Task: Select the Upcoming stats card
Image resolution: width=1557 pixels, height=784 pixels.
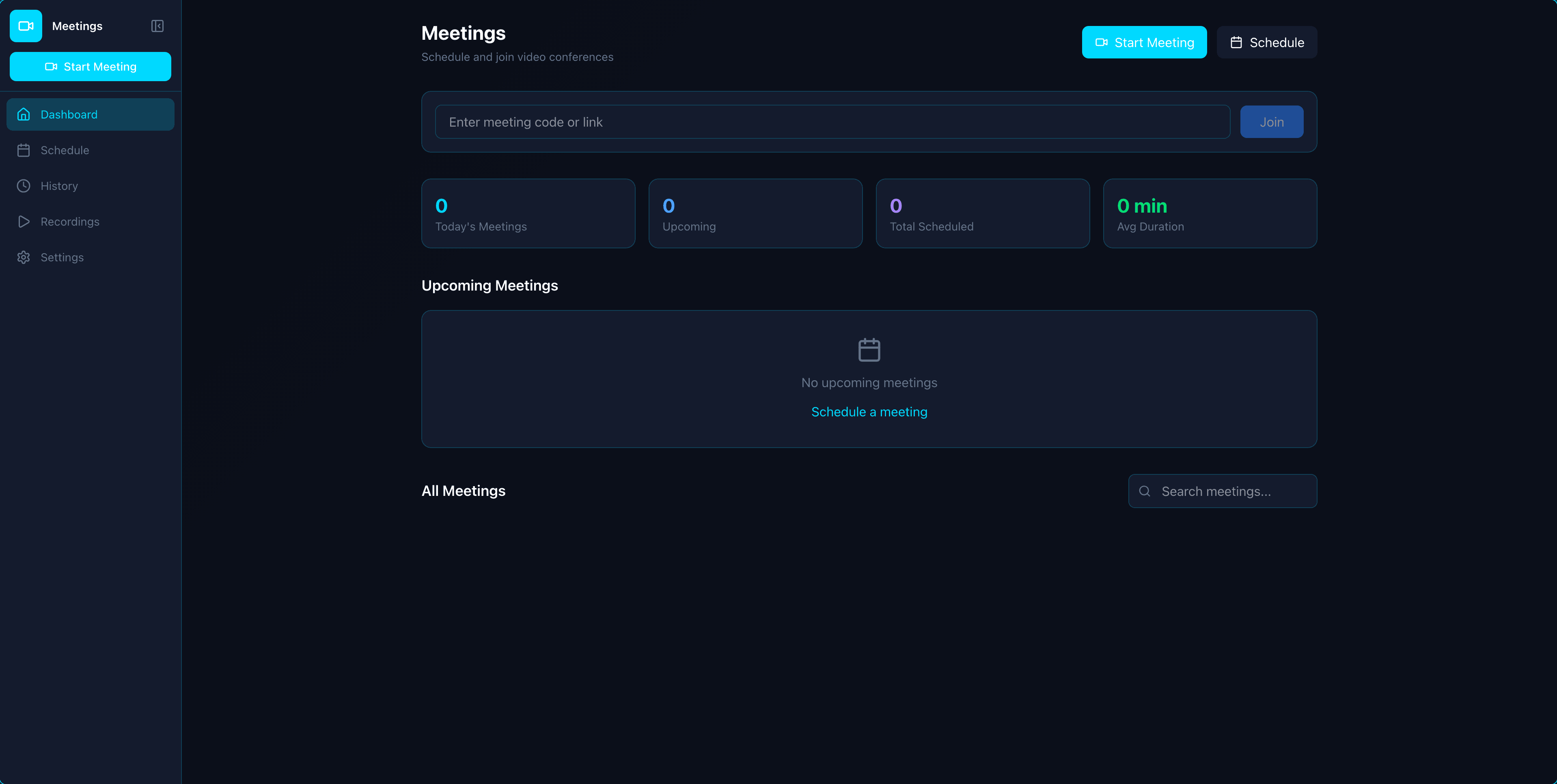Action: coord(755,213)
